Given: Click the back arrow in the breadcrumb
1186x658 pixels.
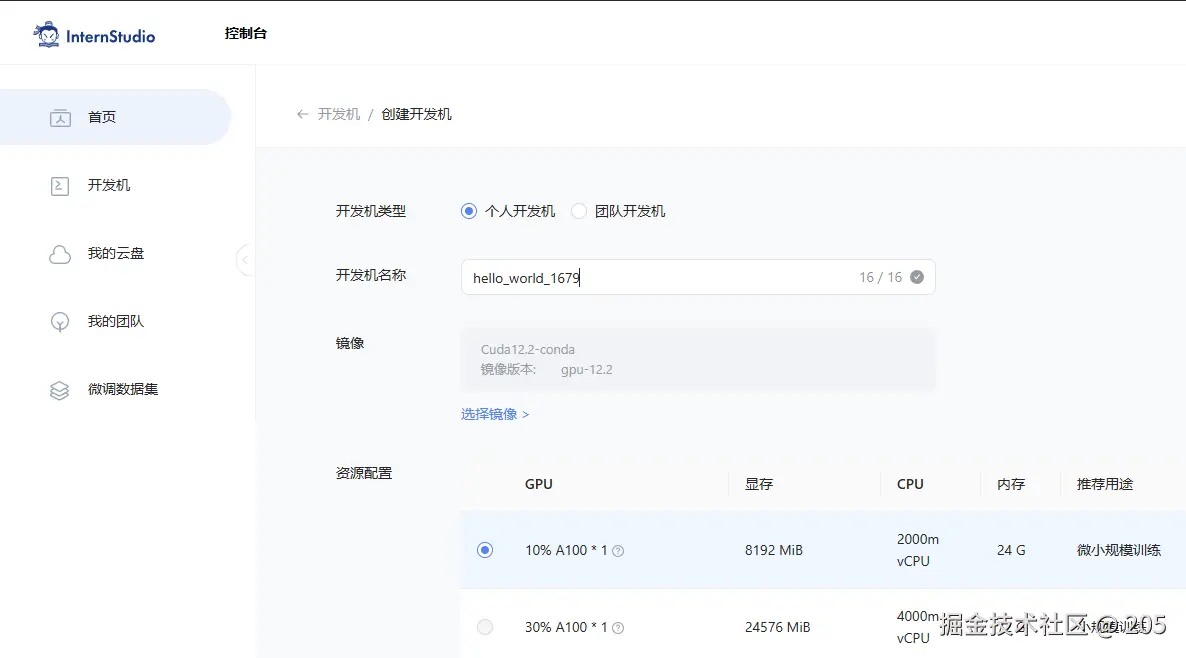Looking at the screenshot, I should point(303,114).
